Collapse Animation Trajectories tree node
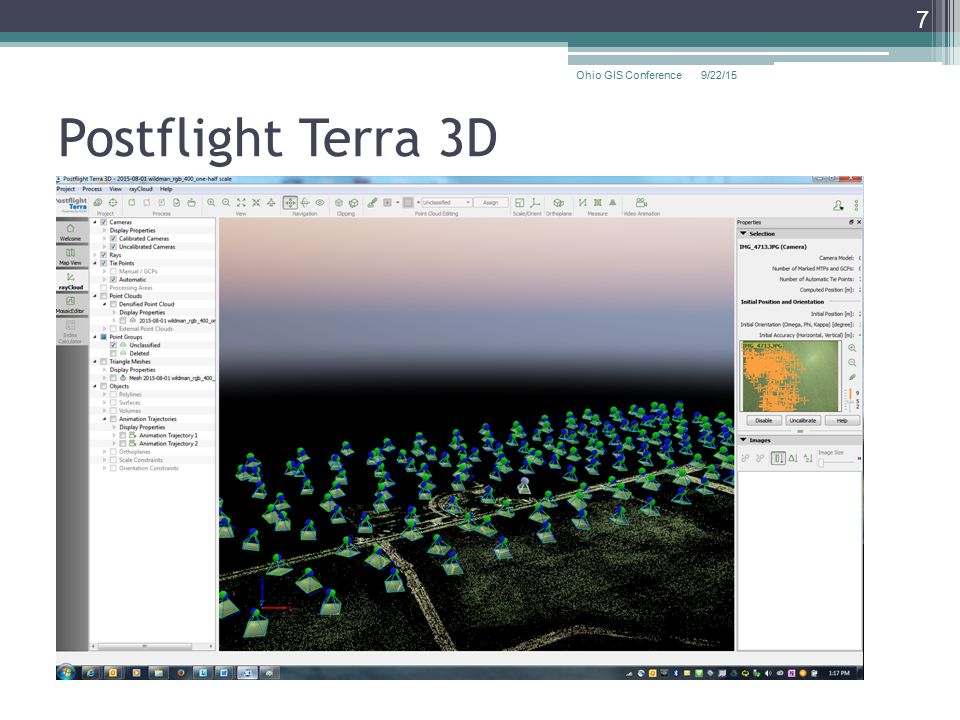The image size is (960, 720). [x=105, y=419]
